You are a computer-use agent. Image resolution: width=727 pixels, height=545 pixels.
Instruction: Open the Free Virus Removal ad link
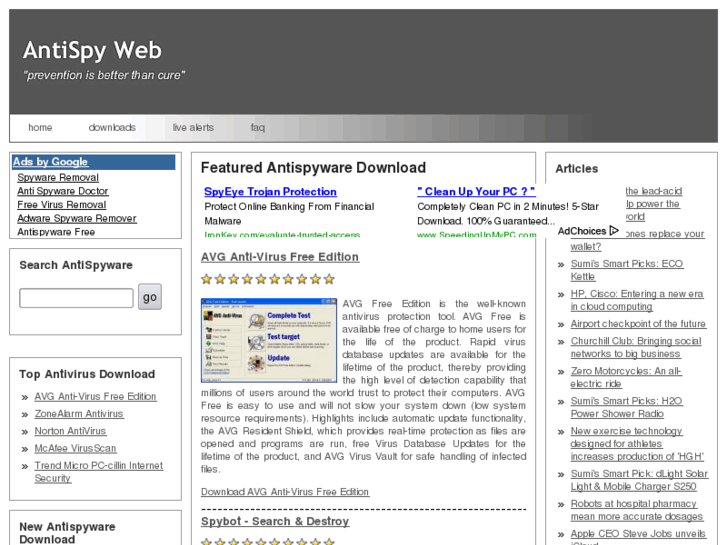click(62, 205)
